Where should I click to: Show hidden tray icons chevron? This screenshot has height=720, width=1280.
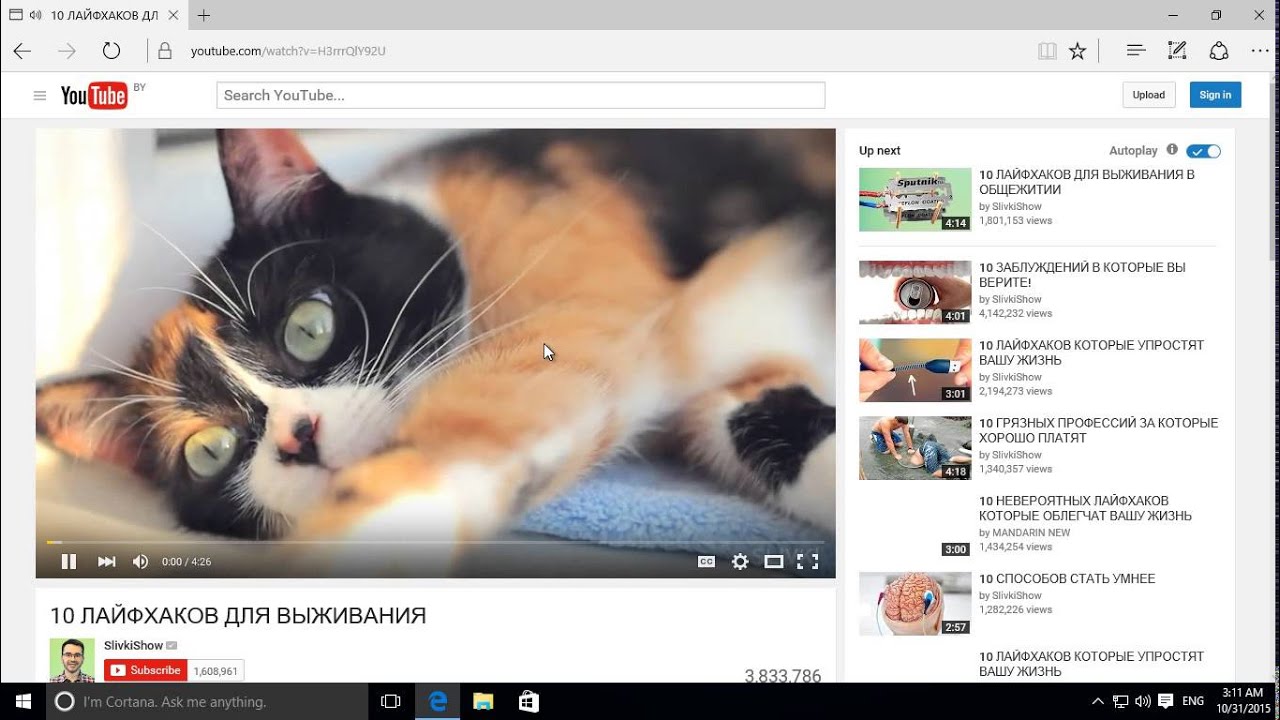pyautogui.click(x=1097, y=701)
